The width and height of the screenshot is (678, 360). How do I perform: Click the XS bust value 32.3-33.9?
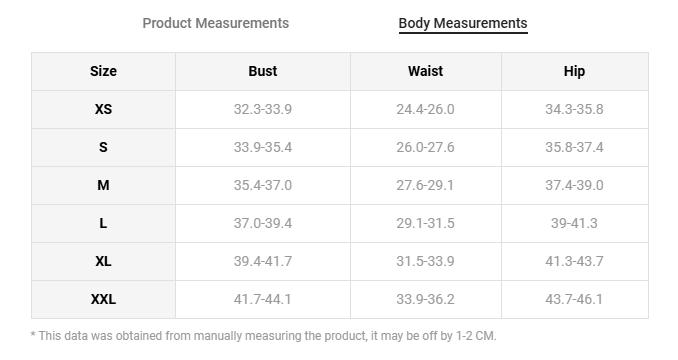click(262, 109)
